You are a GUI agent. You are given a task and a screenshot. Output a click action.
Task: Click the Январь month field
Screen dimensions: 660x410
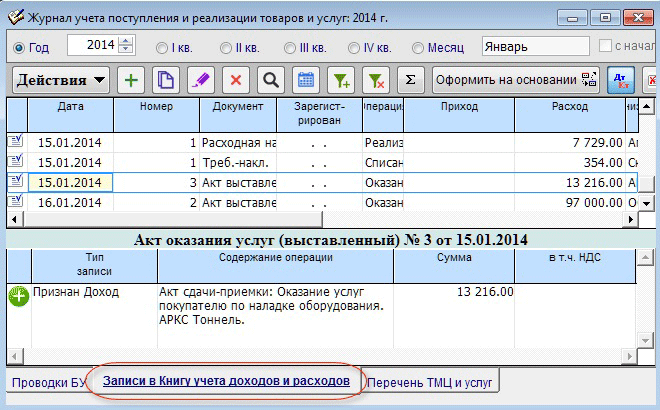click(535, 46)
